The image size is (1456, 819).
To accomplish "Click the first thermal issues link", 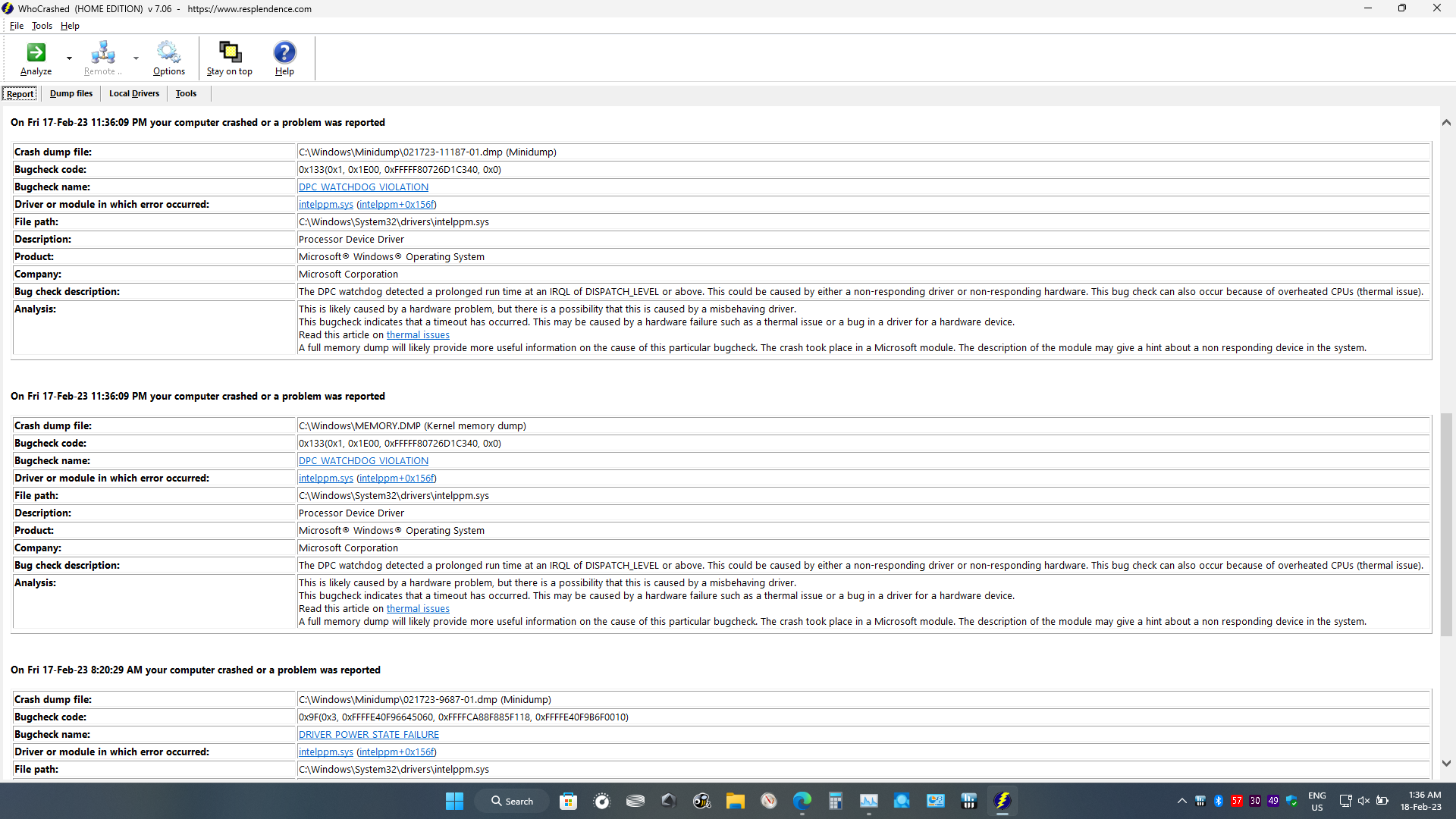I will coord(418,335).
